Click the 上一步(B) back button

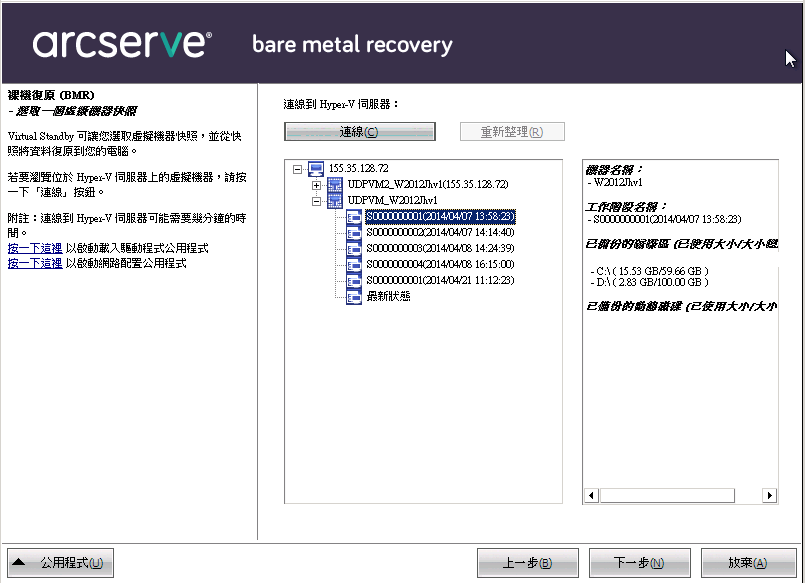[528, 563]
